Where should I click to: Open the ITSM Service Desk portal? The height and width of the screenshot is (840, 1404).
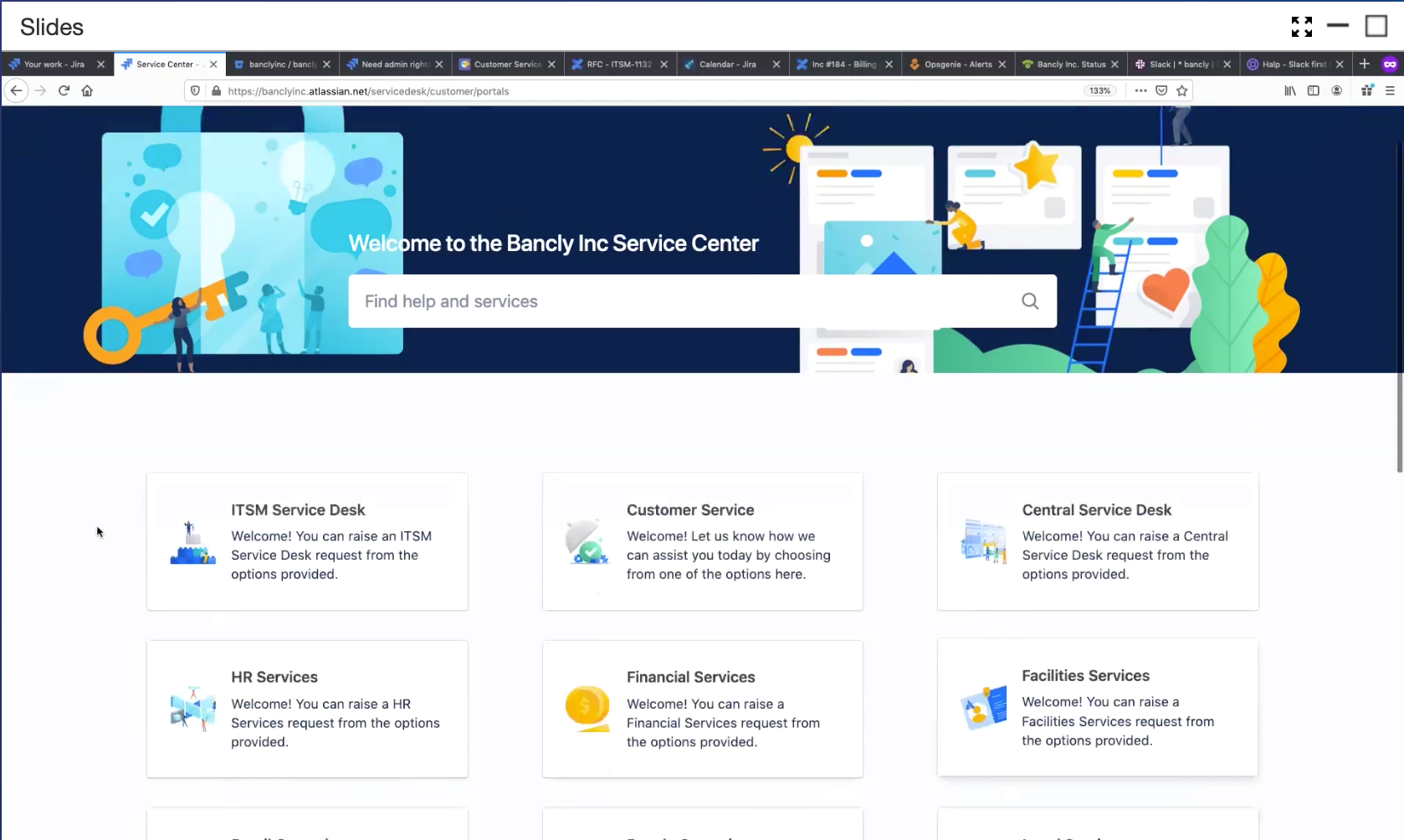tap(307, 541)
